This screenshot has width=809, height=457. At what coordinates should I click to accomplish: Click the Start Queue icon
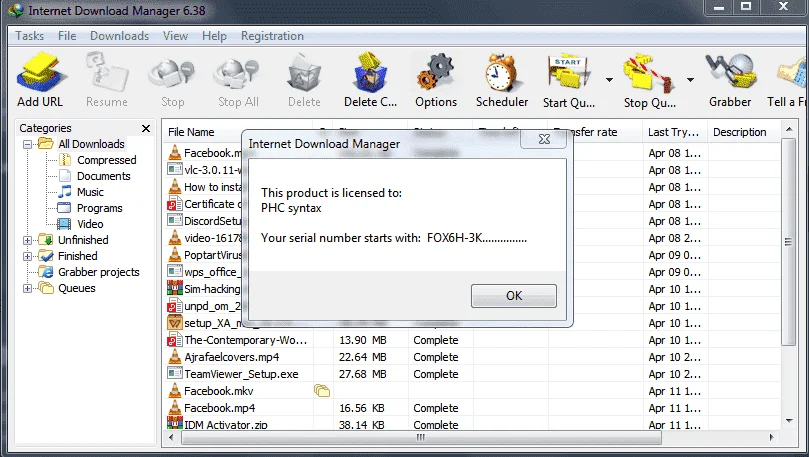[x=568, y=74]
